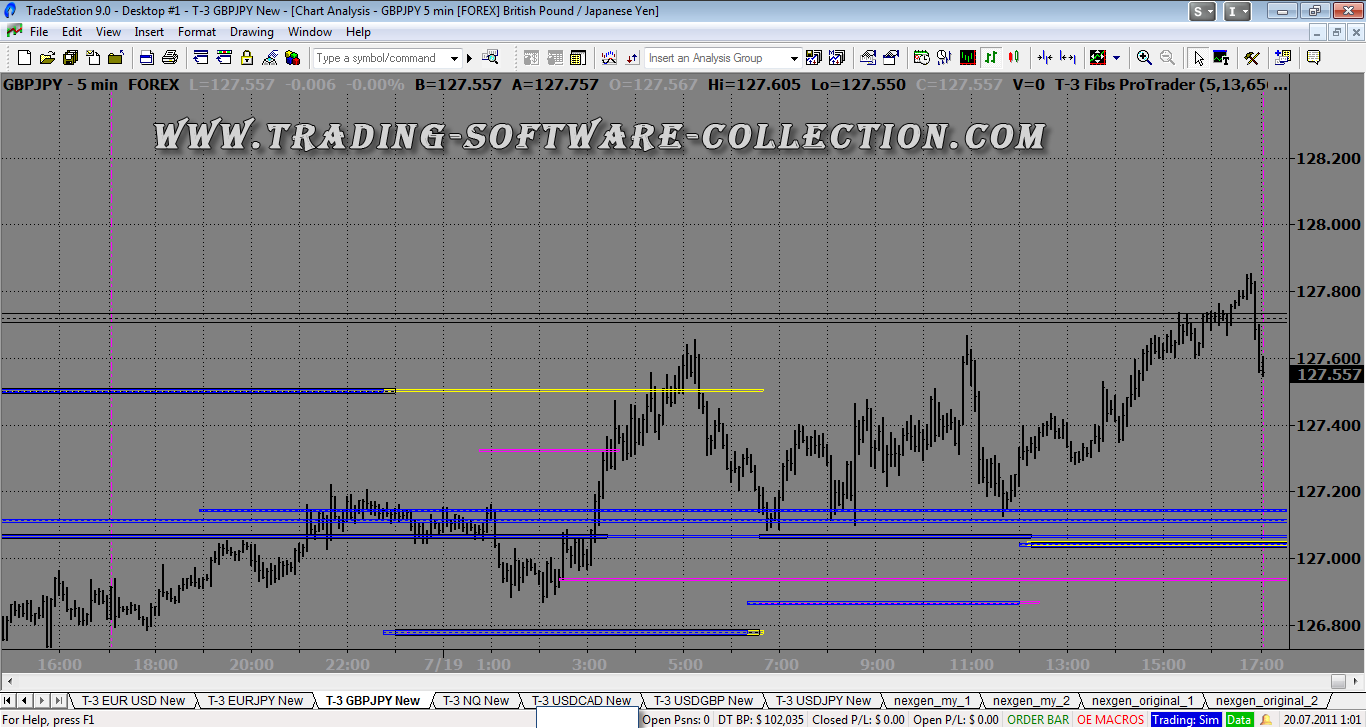Click the Zoom In magnifier icon
Viewport: 1366px width, 728px height.
pyautogui.click(x=1144, y=58)
